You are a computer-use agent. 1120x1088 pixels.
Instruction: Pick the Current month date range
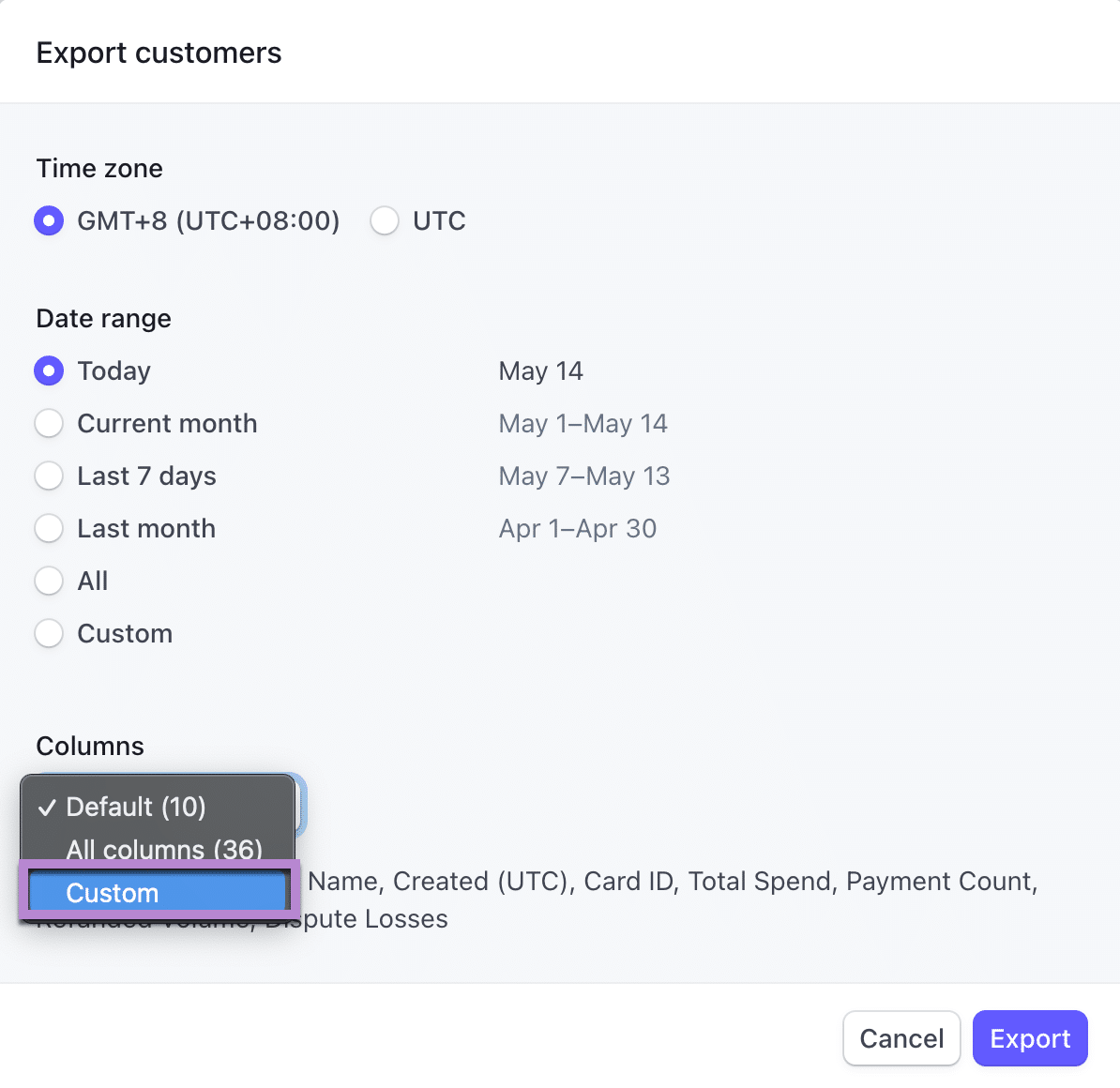click(49, 424)
